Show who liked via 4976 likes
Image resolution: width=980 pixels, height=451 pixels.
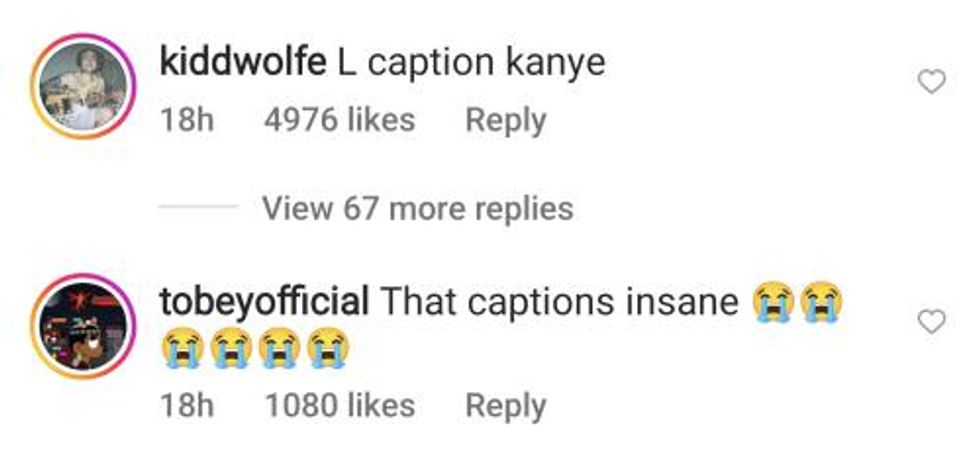coord(339,121)
